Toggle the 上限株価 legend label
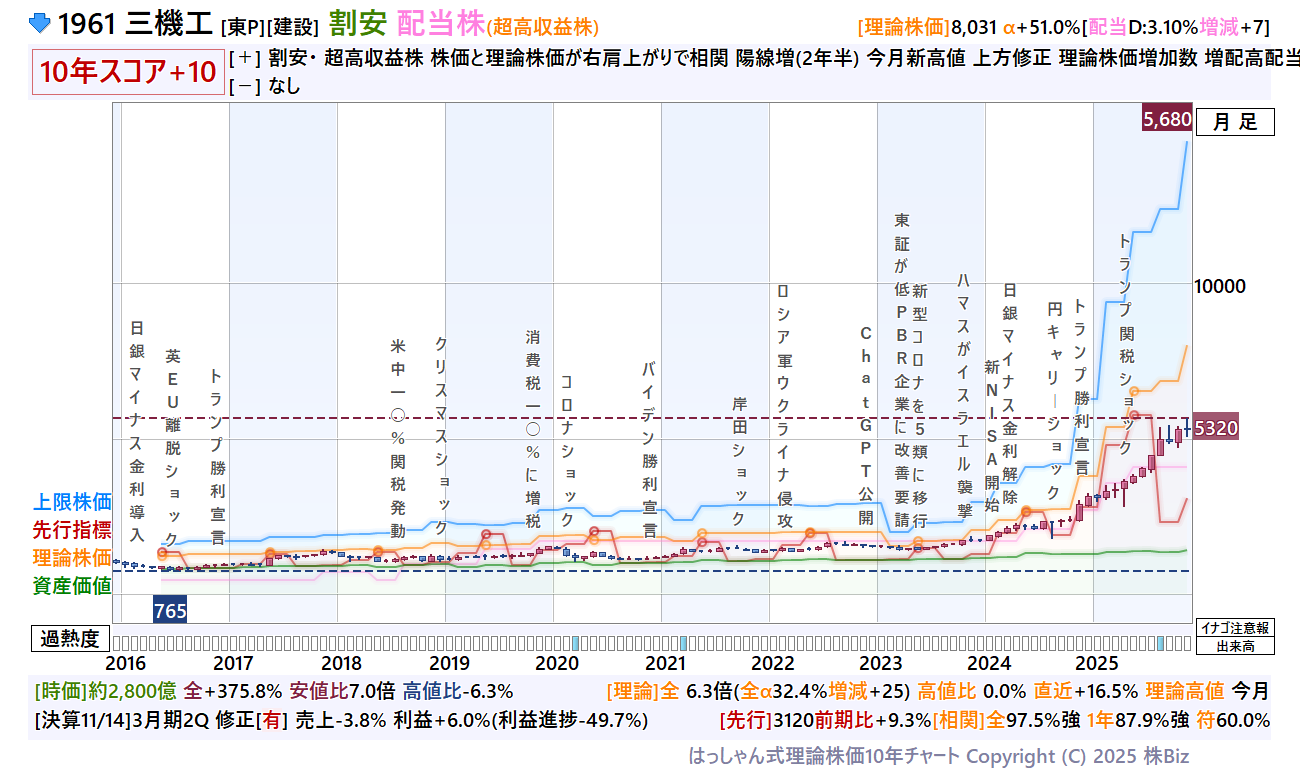 pos(72,502)
